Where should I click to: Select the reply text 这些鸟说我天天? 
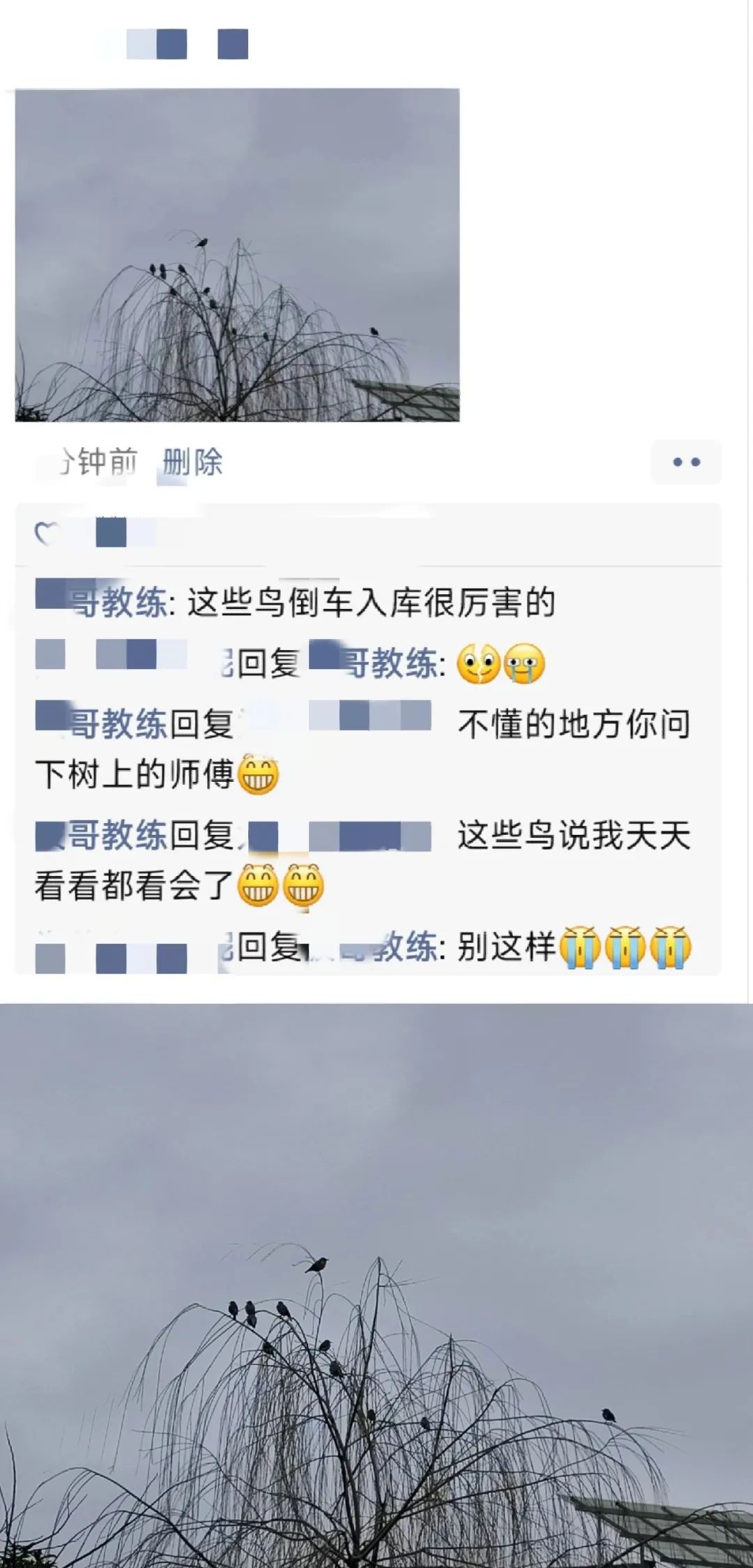574,835
